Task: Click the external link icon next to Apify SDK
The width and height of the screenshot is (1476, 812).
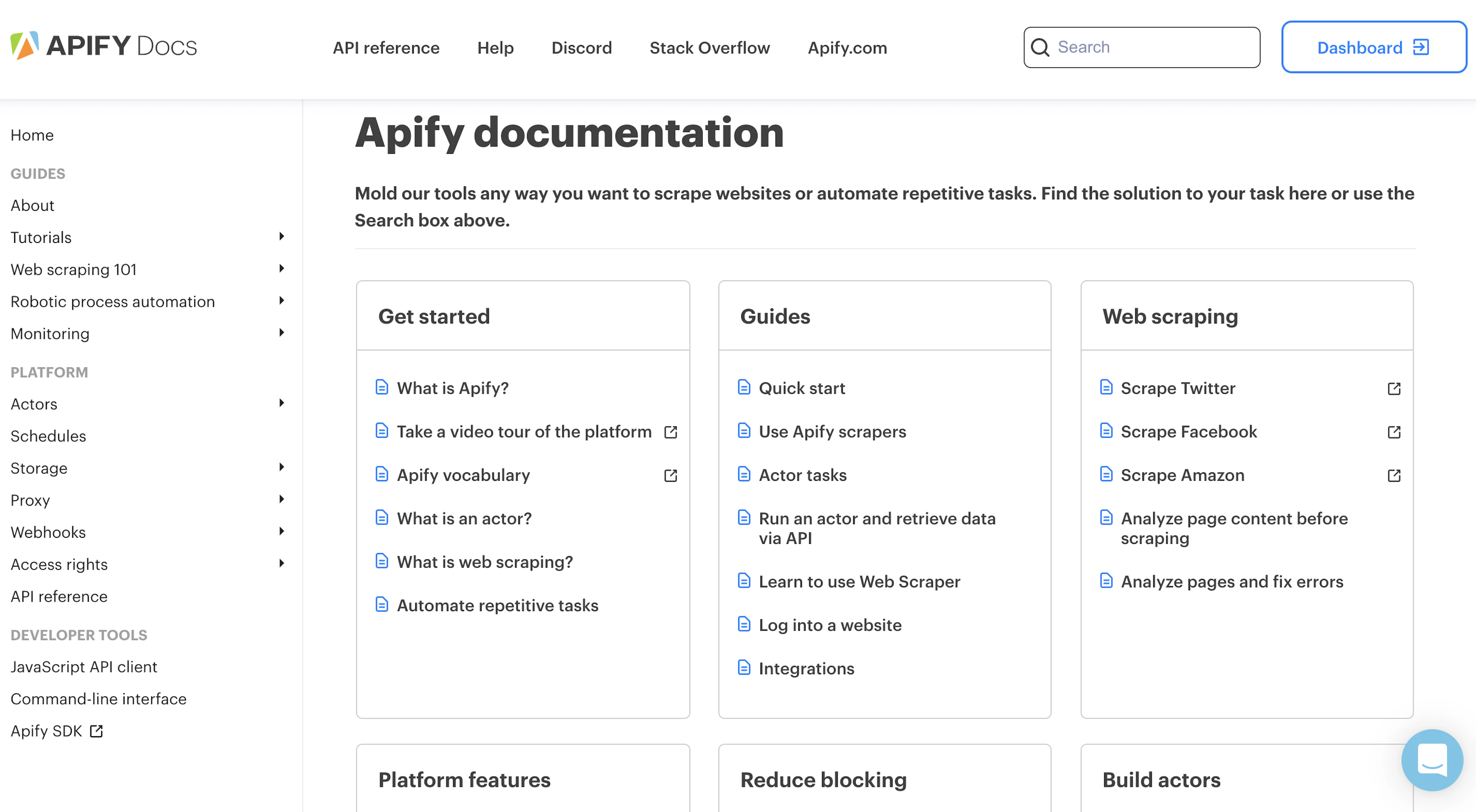Action: point(96,731)
